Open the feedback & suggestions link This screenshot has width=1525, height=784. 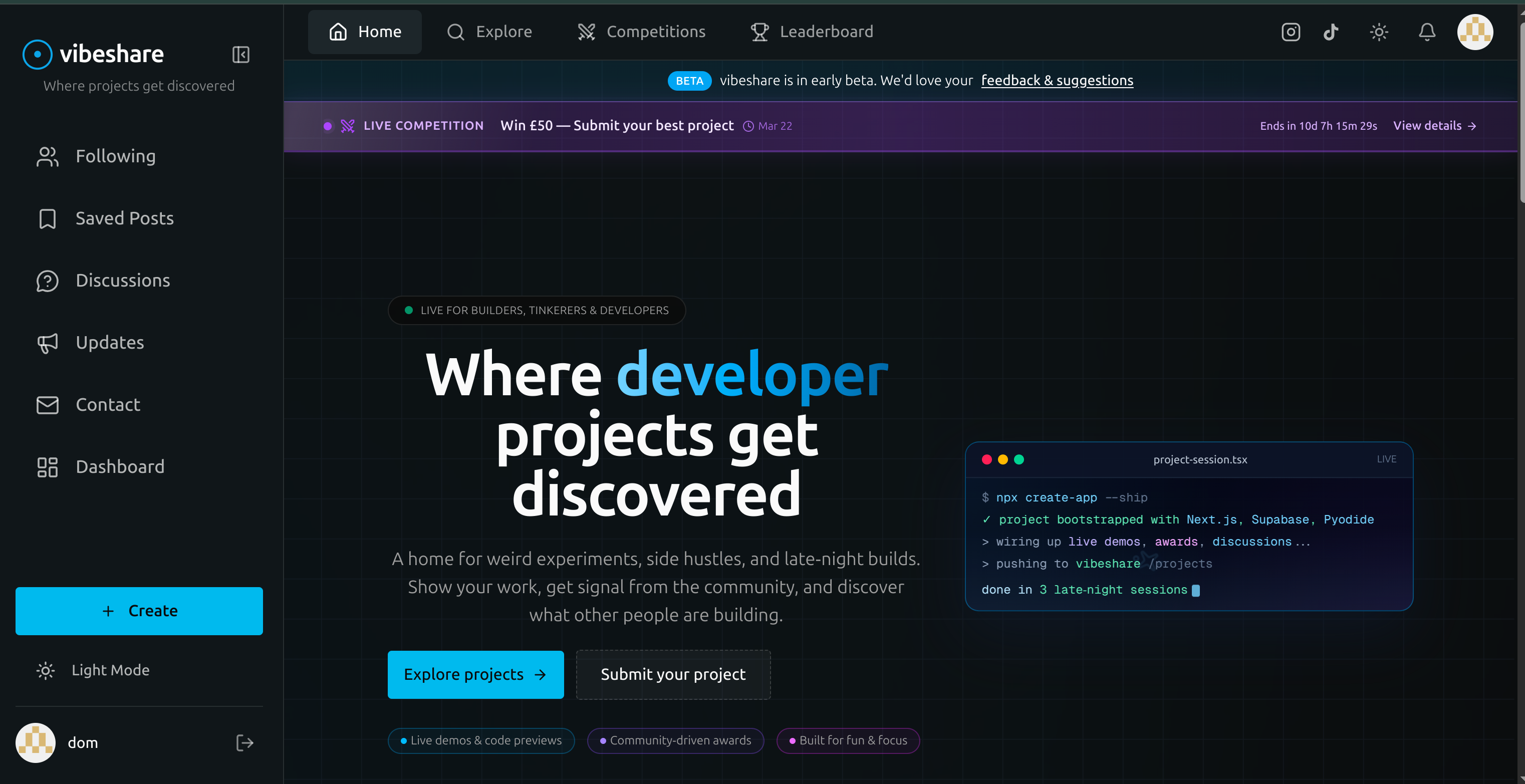[x=1057, y=80]
